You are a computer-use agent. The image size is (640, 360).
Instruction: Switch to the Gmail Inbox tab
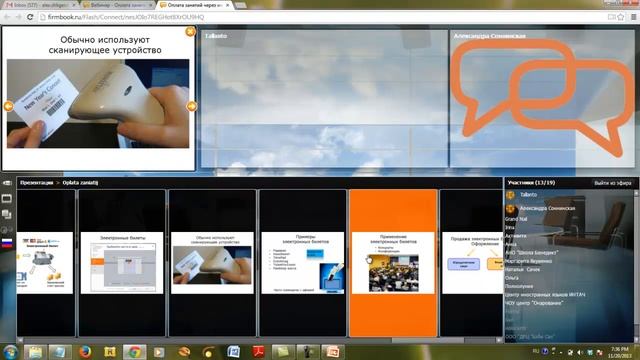(x=41, y=5)
